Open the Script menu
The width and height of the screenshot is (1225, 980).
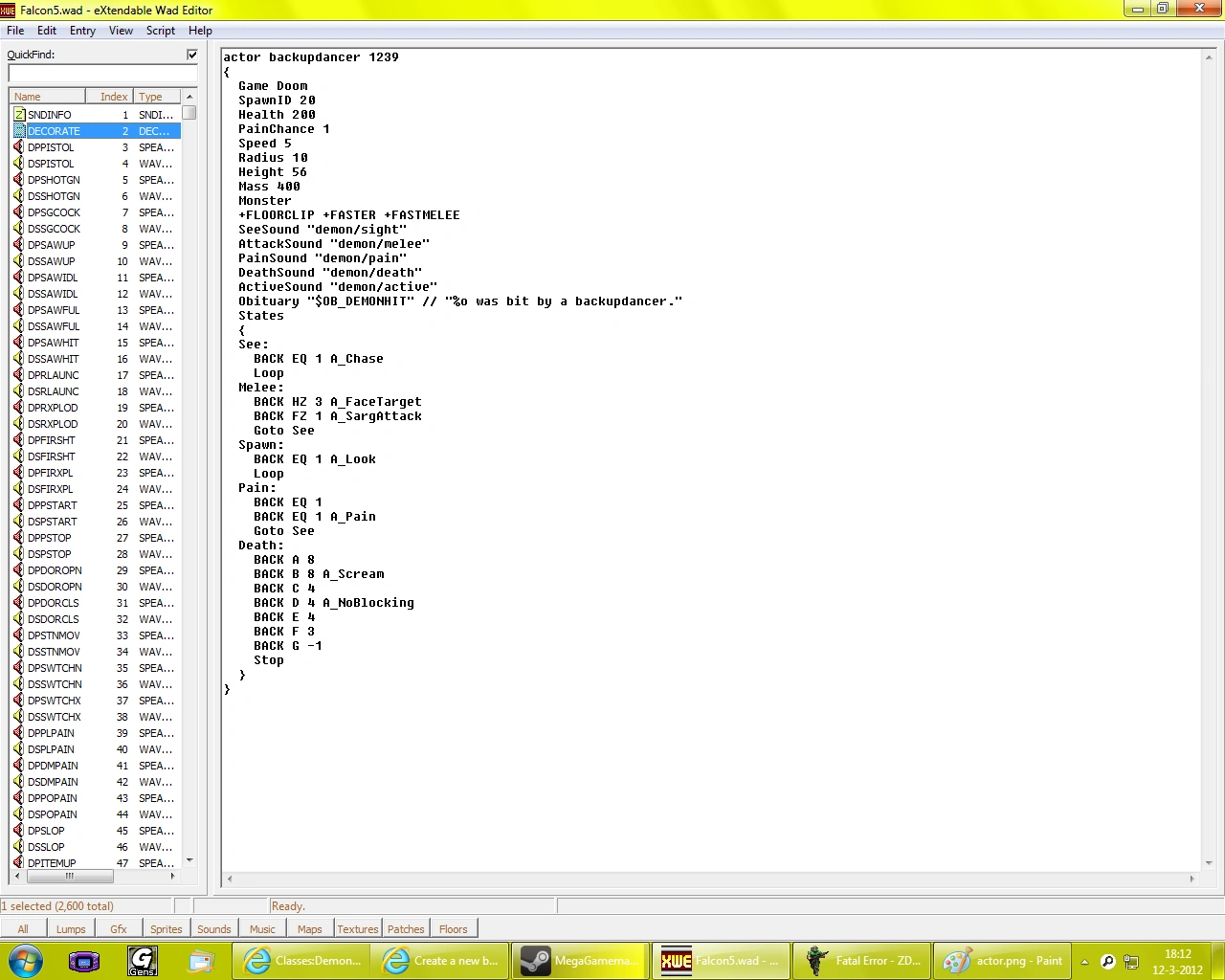[161, 31]
